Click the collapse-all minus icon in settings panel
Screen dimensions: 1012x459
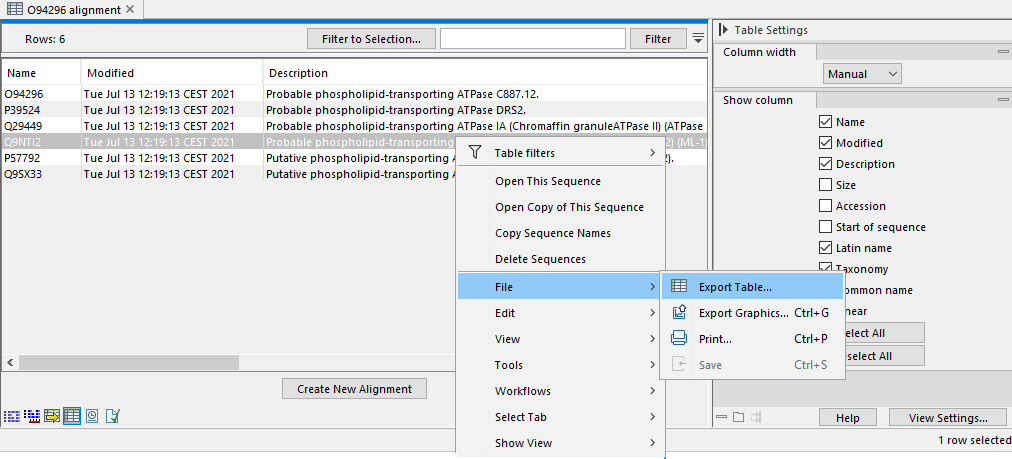pos(722,417)
